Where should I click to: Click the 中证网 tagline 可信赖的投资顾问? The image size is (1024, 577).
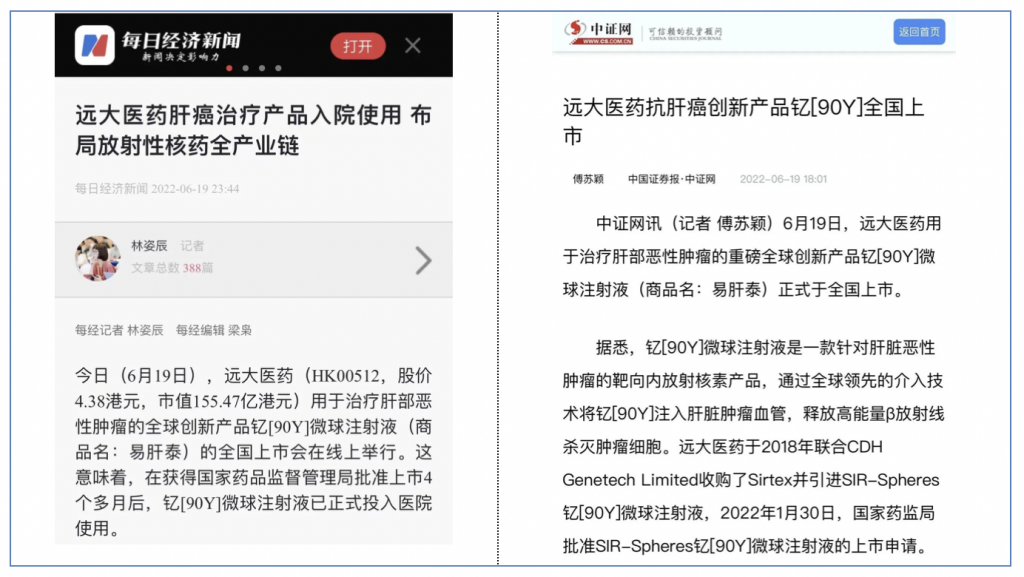pos(685,31)
